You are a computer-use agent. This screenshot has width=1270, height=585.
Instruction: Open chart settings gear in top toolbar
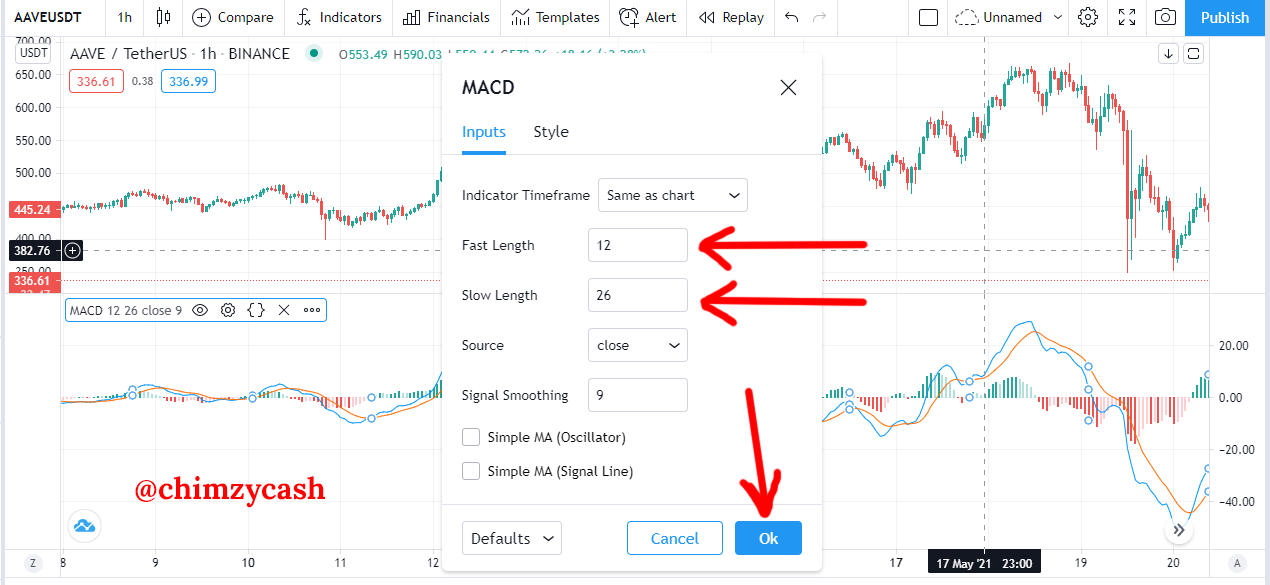(1088, 17)
